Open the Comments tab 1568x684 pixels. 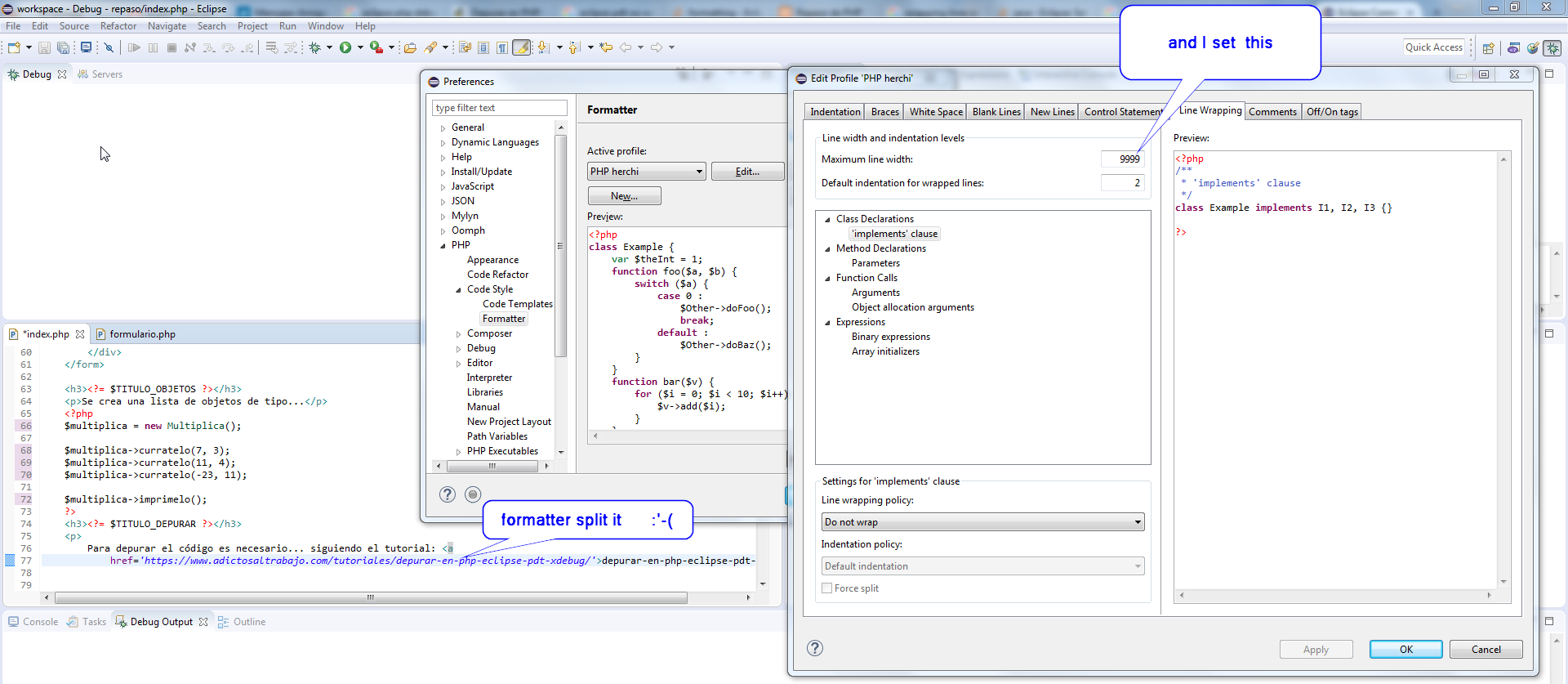tap(1272, 112)
